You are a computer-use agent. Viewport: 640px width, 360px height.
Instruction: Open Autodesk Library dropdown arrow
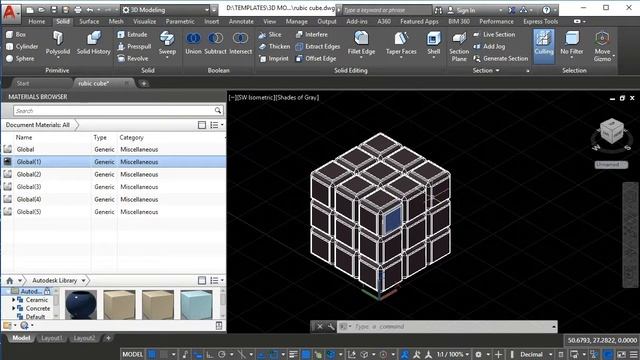point(84,280)
